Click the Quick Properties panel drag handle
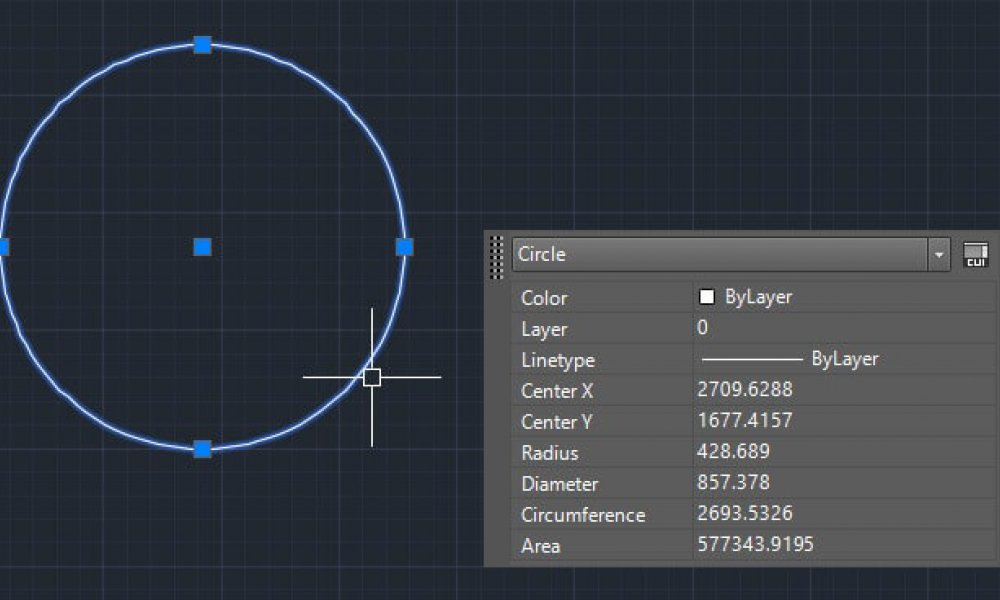Image resolution: width=1000 pixels, height=600 pixels. click(x=497, y=257)
